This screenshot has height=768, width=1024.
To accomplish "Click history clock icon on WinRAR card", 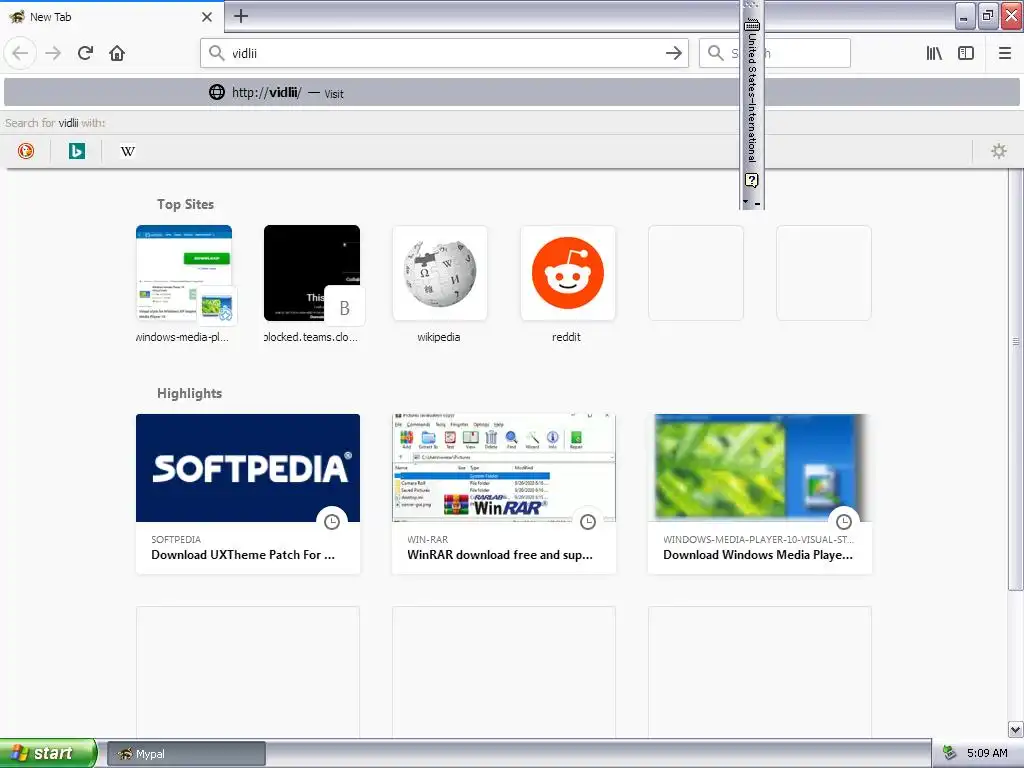I will click(x=588, y=522).
